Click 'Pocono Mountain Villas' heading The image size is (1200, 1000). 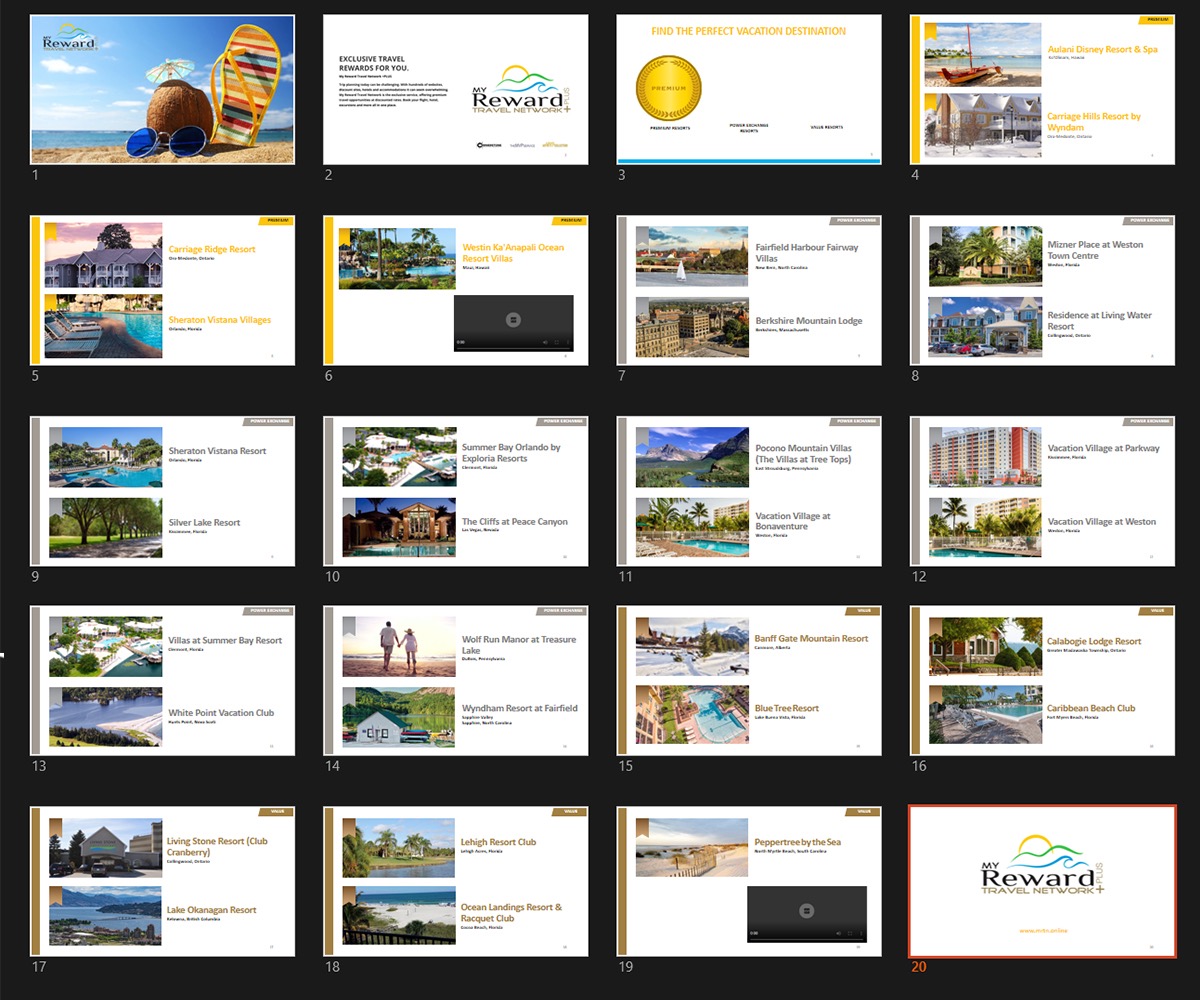pos(803,448)
